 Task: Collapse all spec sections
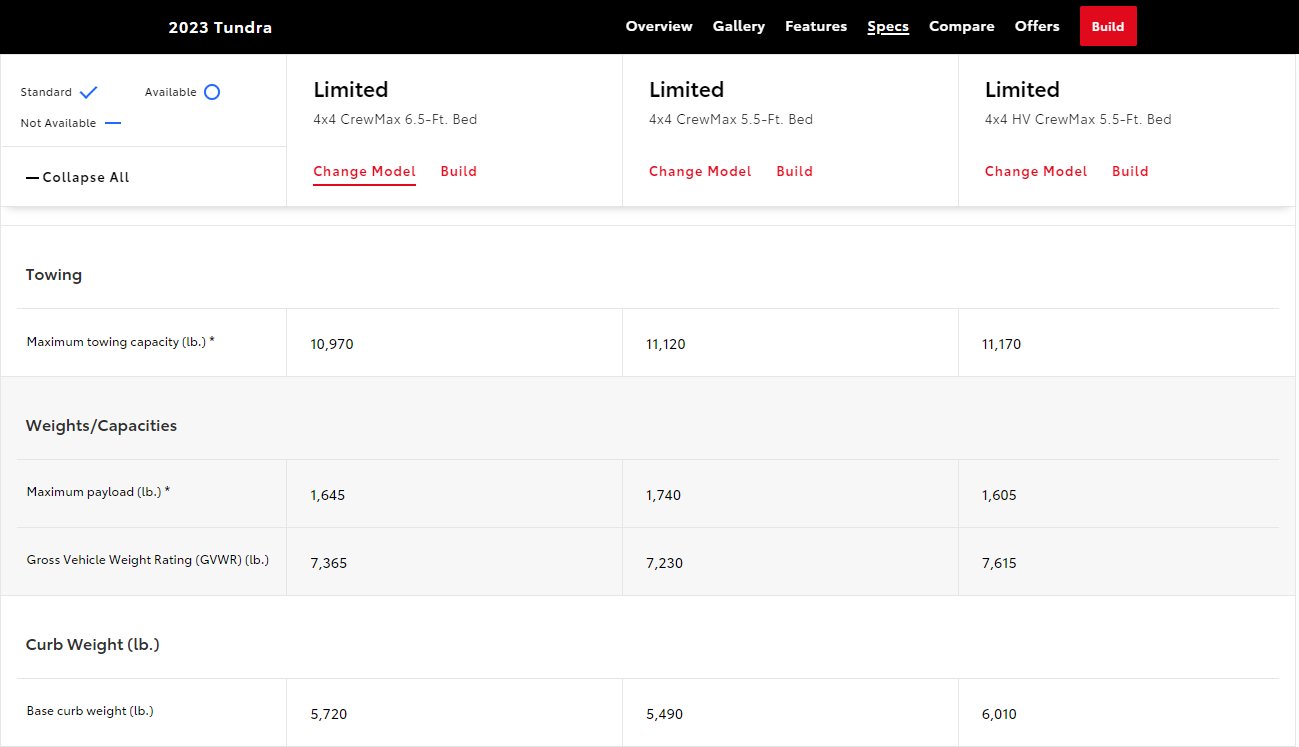(78, 178)
